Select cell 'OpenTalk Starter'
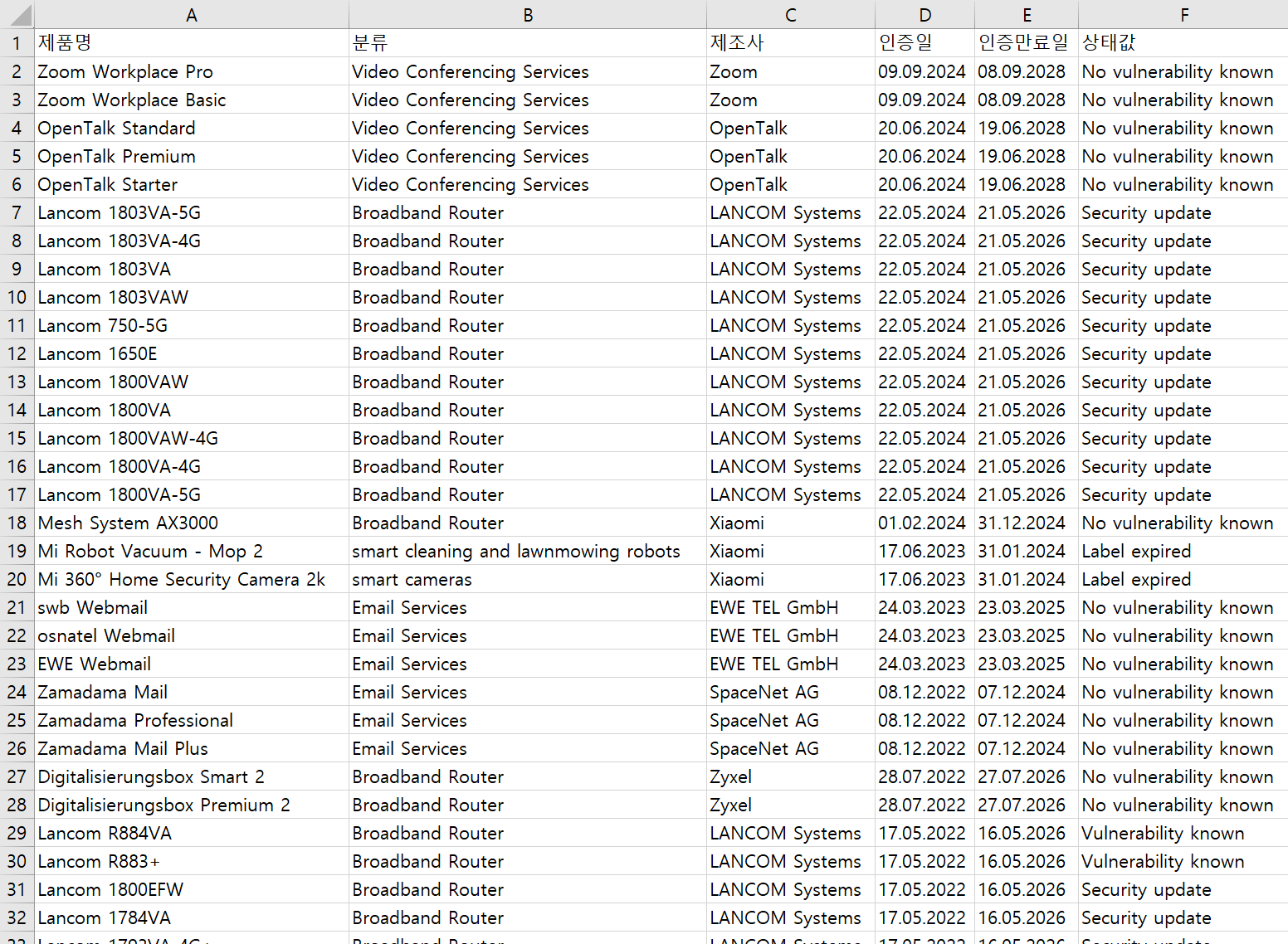This screenshot has width=1288, height=944. (192, 184)
